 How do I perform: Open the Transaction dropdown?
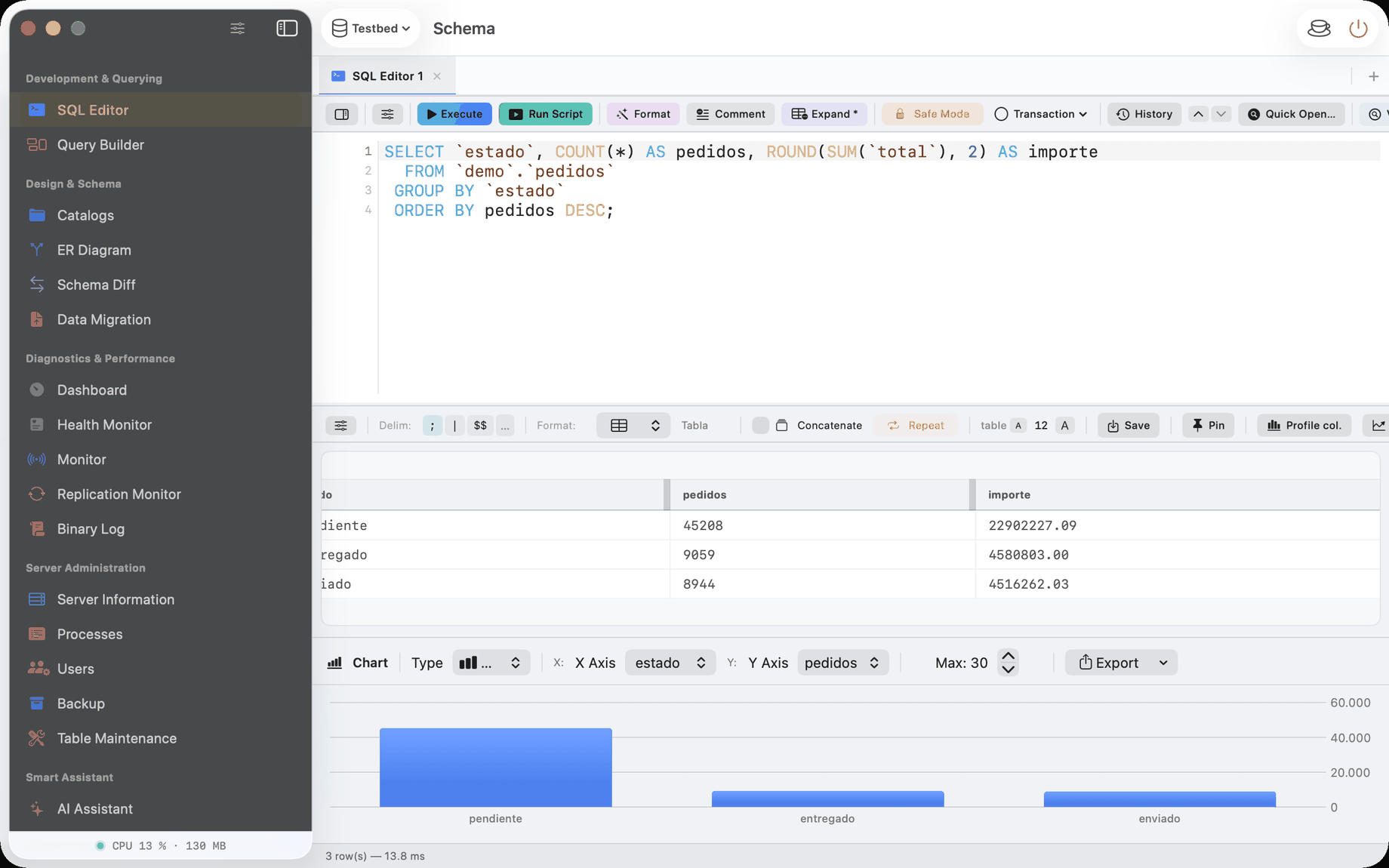tap(1042, 114)
